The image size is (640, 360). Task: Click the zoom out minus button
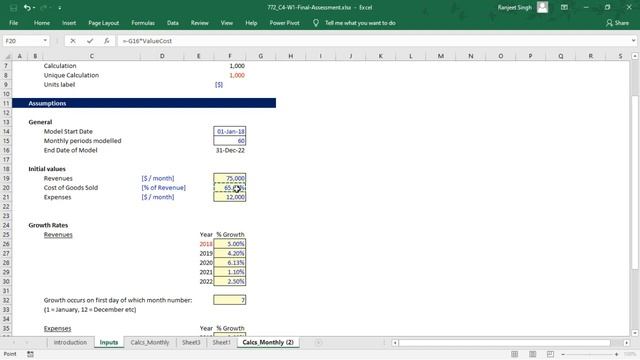tap(563, 354)
